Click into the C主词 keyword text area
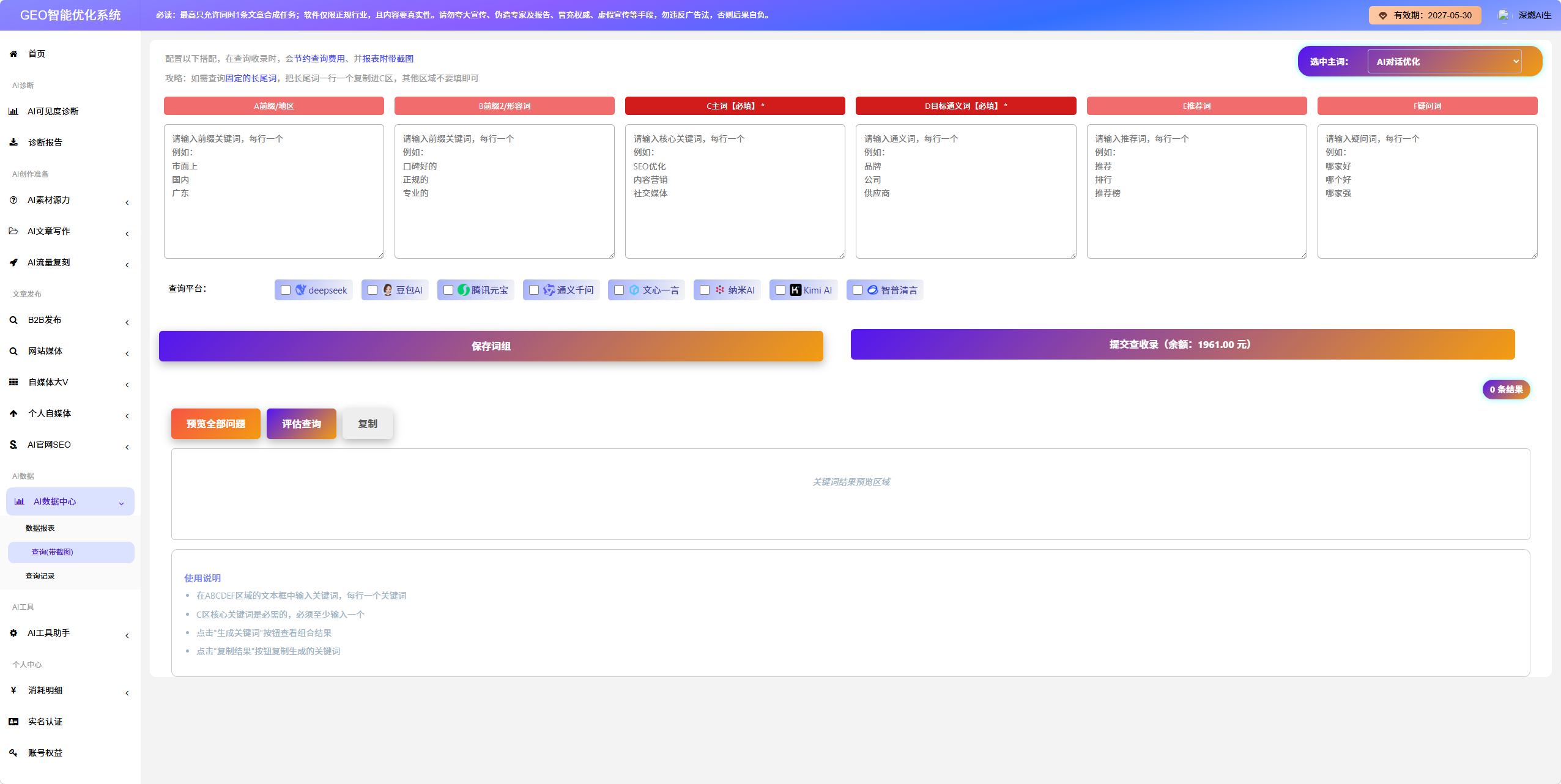The width and height of the screenshot is (1561, 784). click(x=735, y=191)
